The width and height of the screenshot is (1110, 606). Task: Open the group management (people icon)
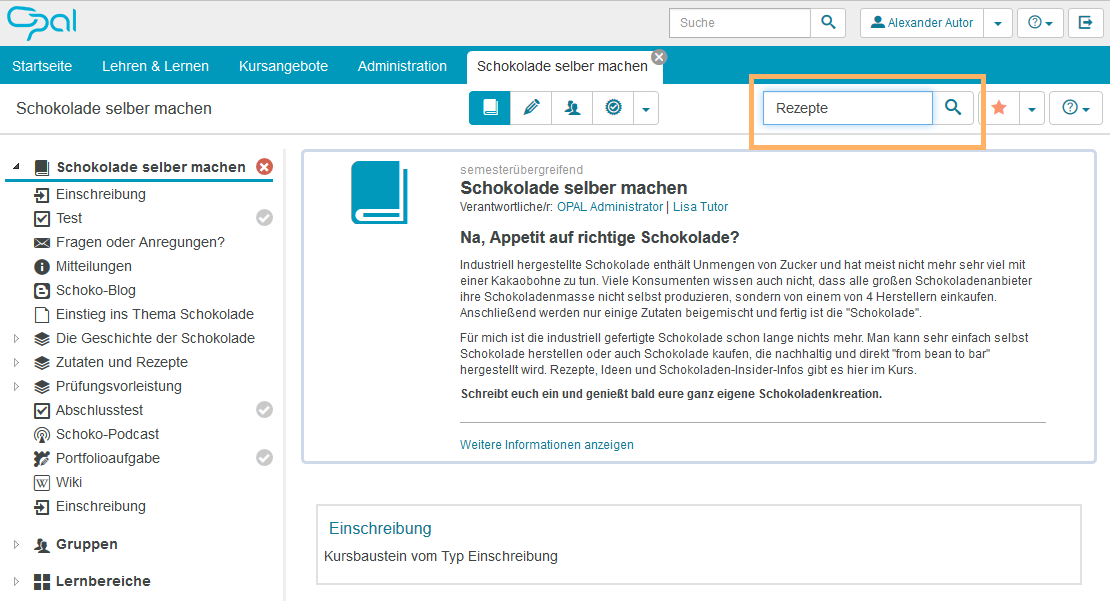[x=571, y=107]
